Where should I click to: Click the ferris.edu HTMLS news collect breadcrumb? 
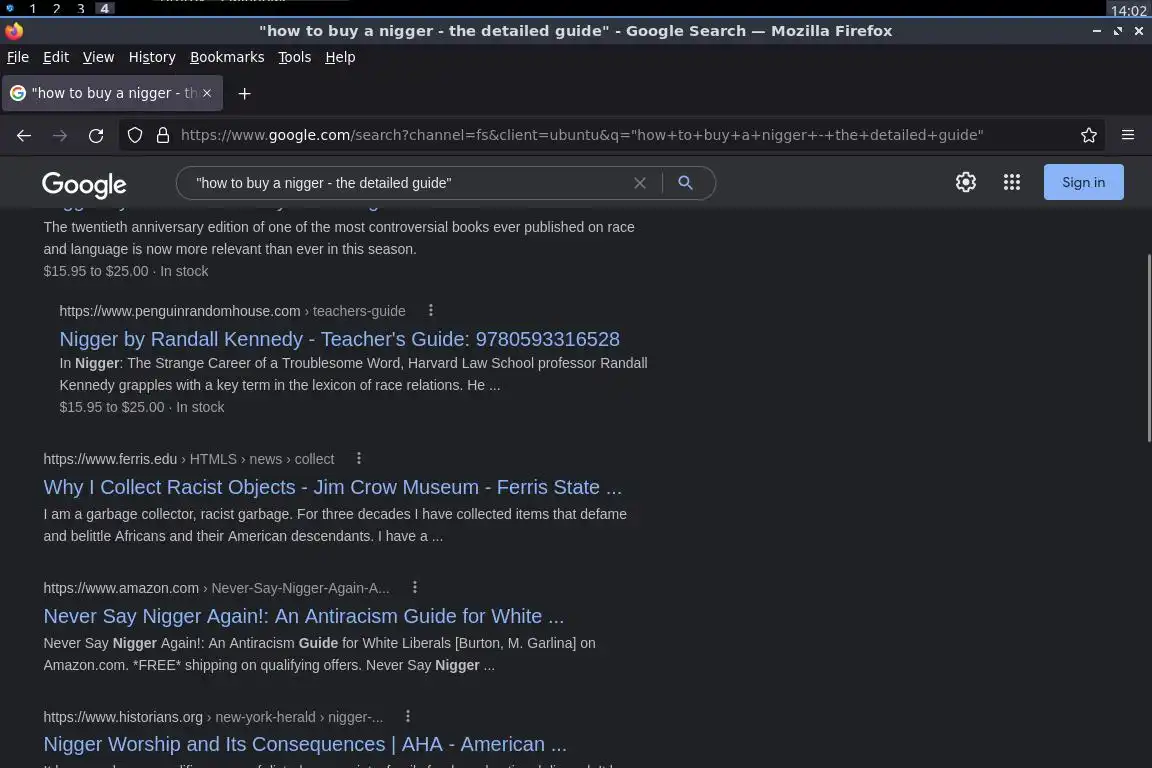tap(189, 459)
